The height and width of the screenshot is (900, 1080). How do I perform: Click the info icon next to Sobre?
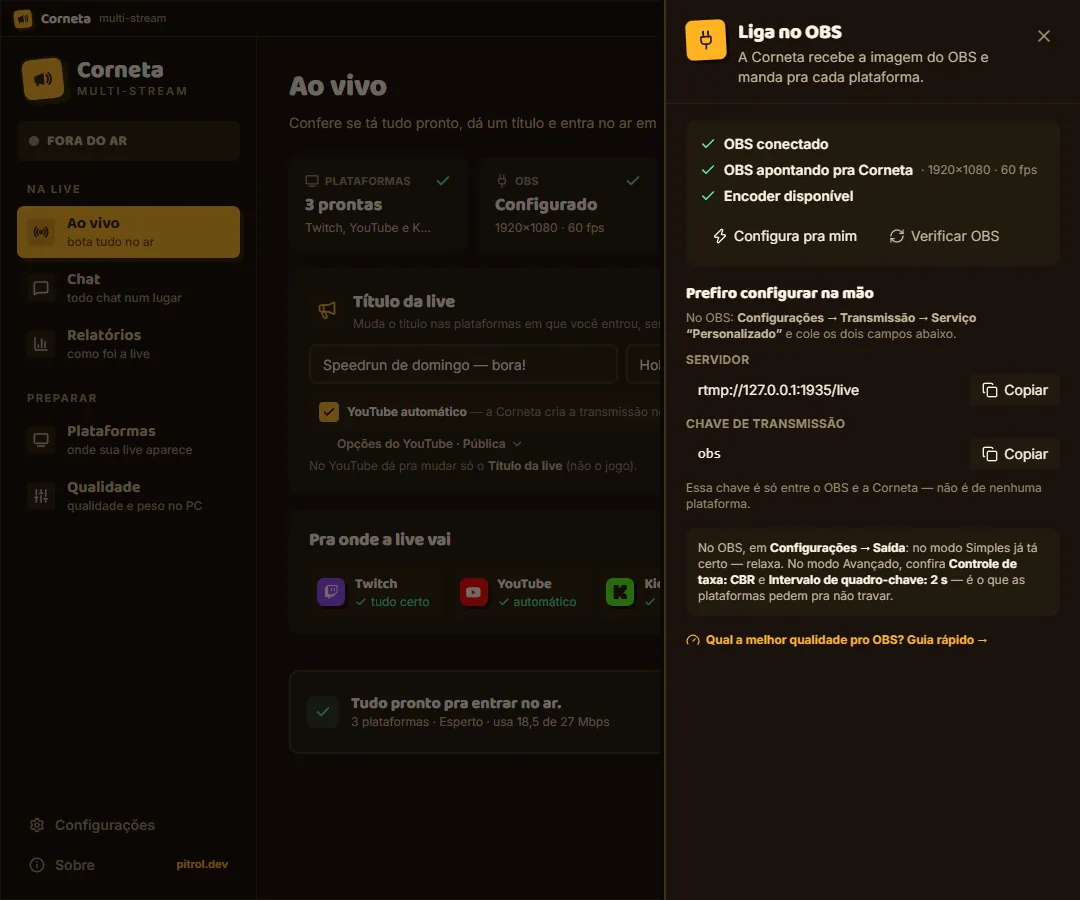click(x=37, y=865)
